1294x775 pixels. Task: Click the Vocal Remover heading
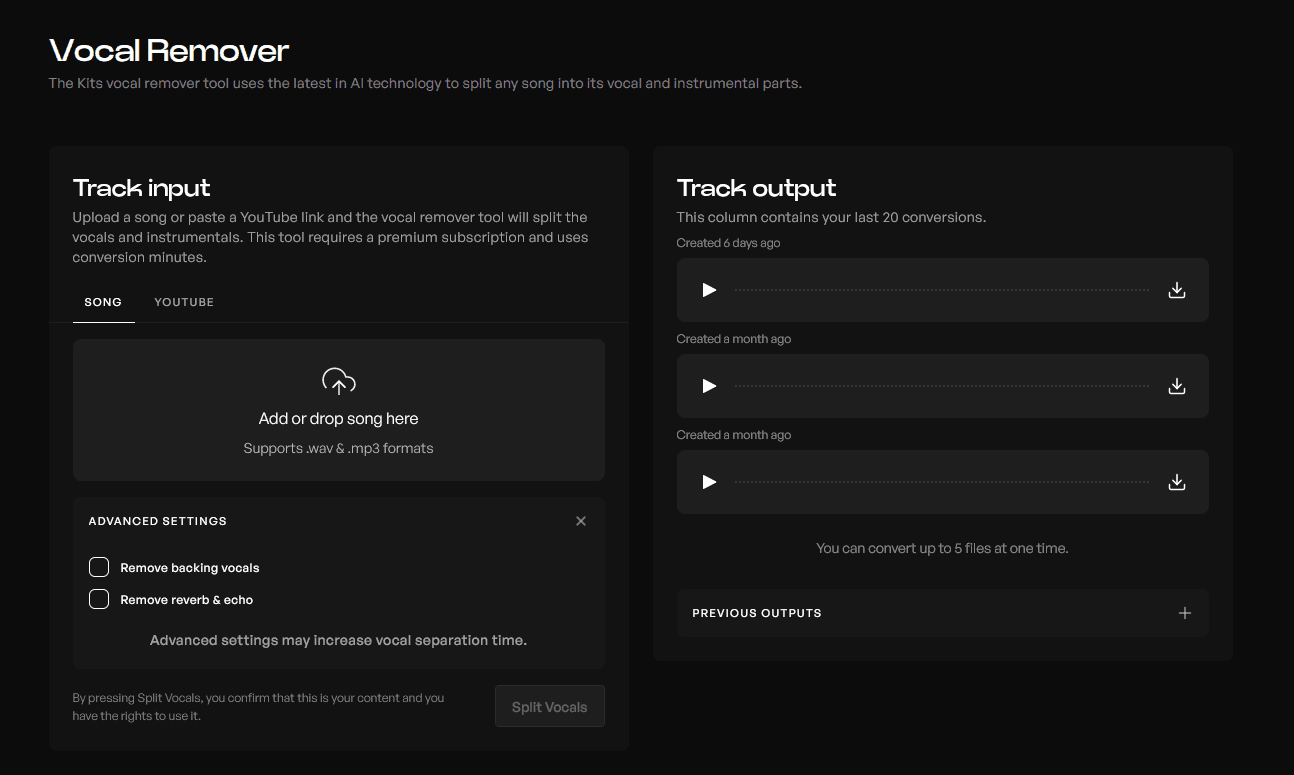[x=169, y=50]
